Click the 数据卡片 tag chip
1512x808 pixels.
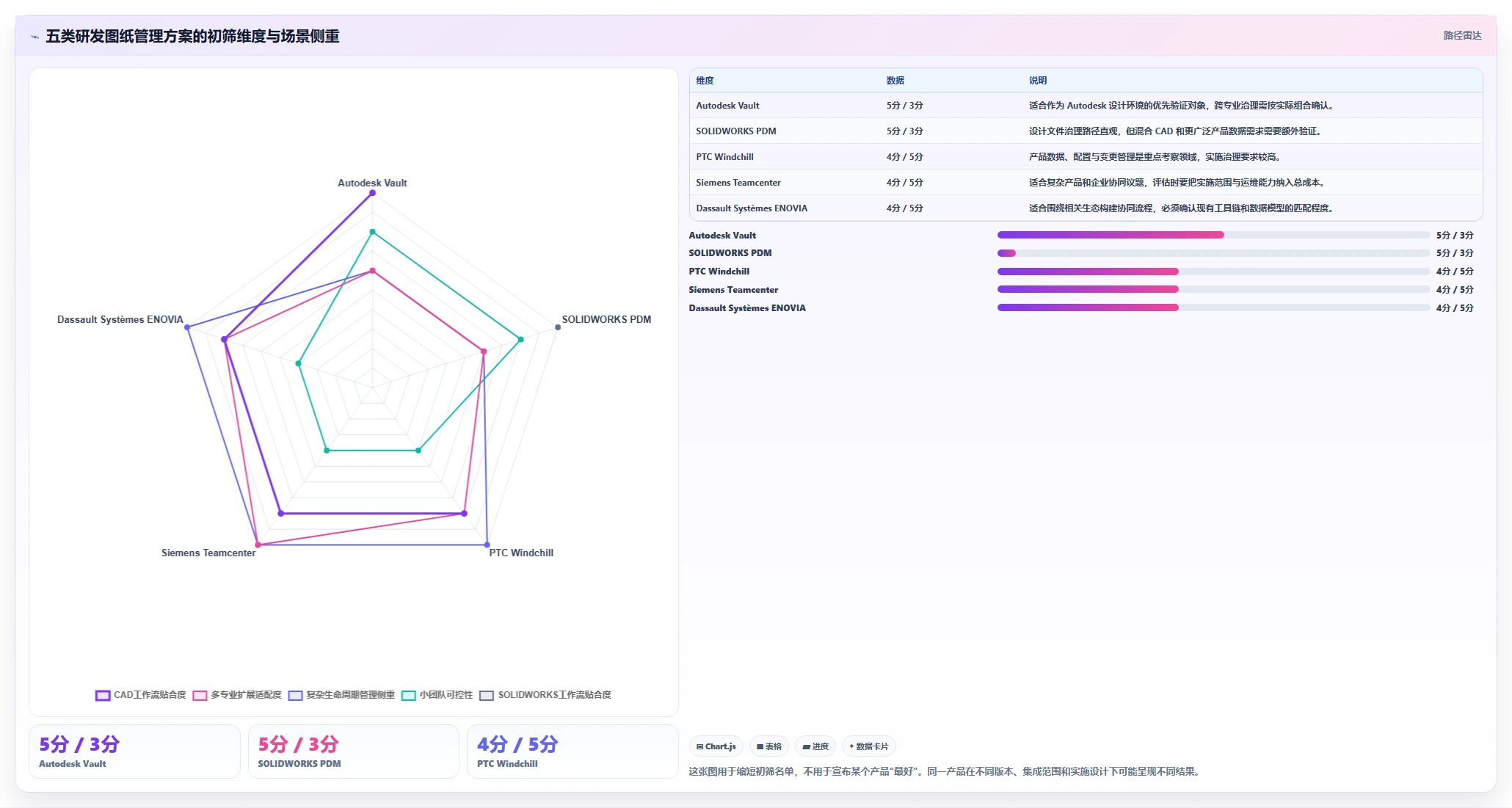pyautogui.click(x=869, y=746)
